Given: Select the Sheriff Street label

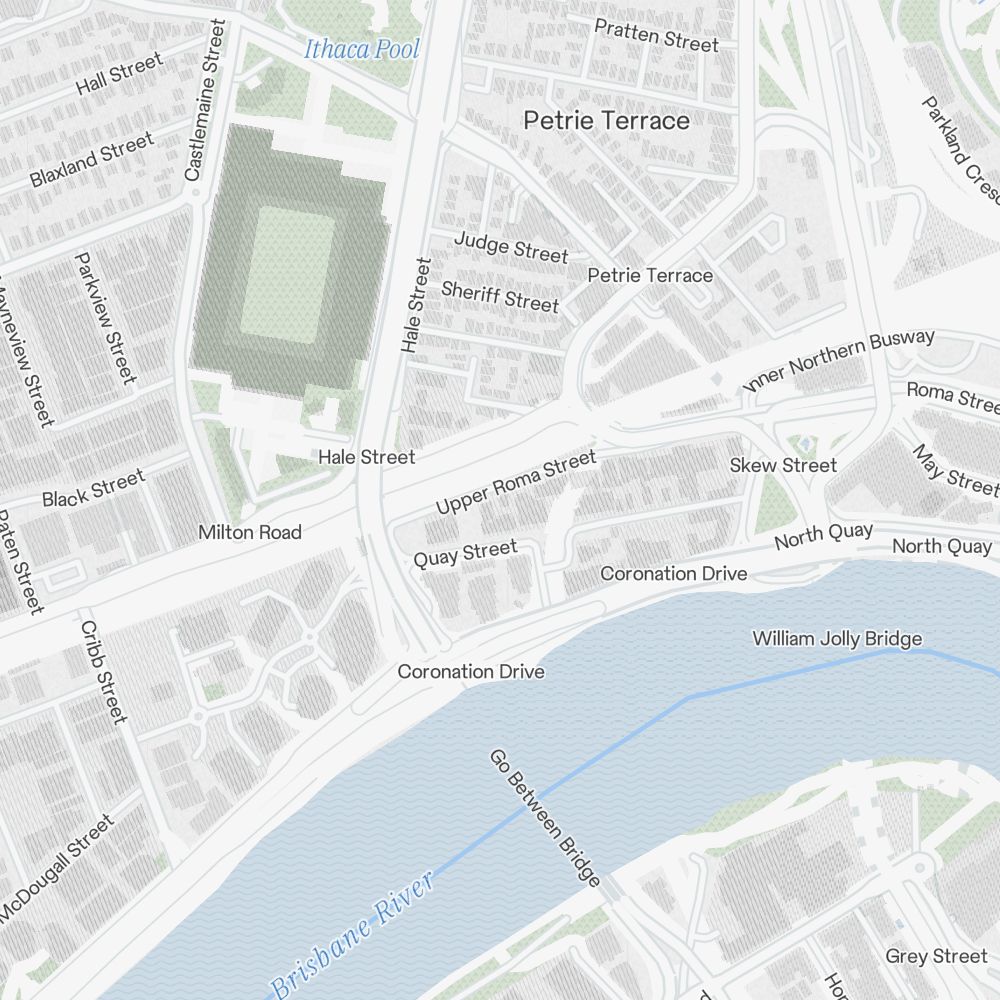Looking at the screenshot, I should pos(500,297).
